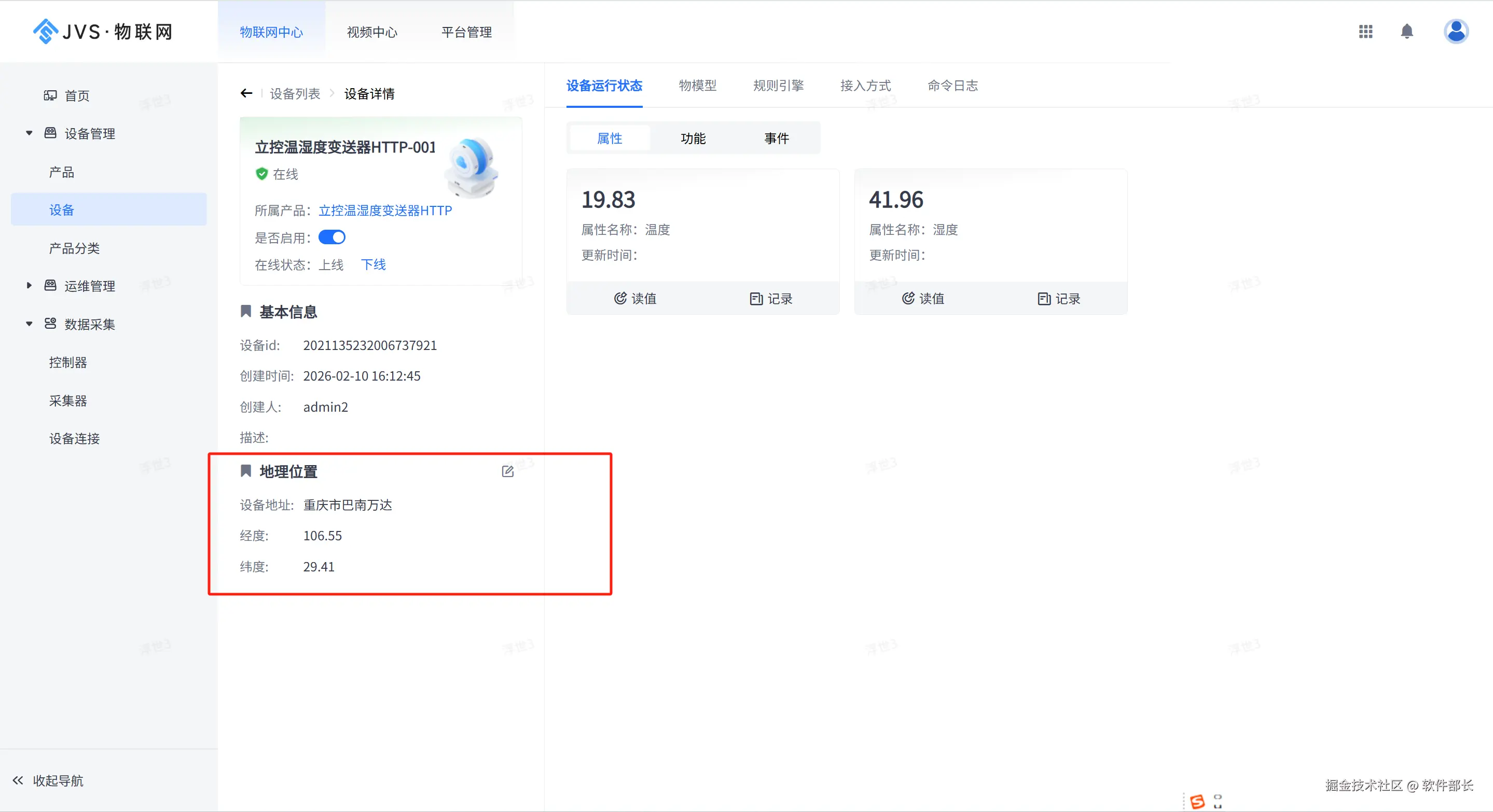The height and width of the screenshot is (812, 1493).
Task: Toggle the 是否启用 switch off
Action: [x=331, y=237]
